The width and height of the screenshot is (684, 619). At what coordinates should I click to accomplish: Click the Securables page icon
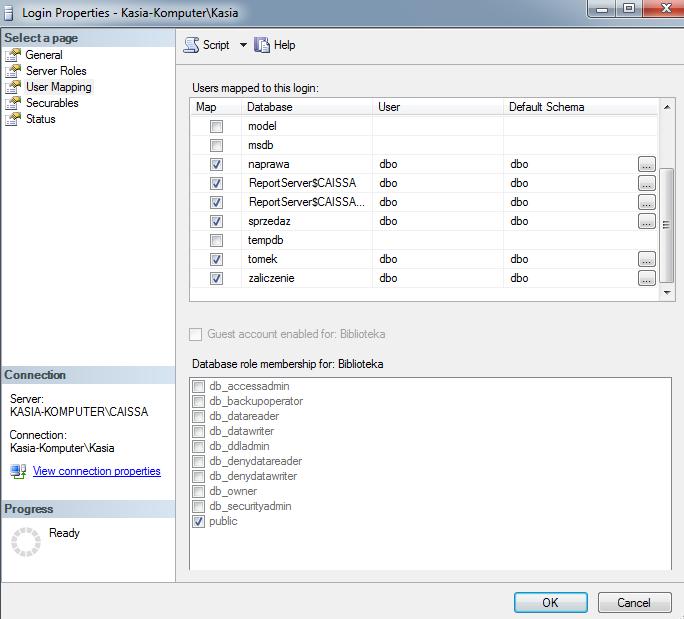[13, 103]
